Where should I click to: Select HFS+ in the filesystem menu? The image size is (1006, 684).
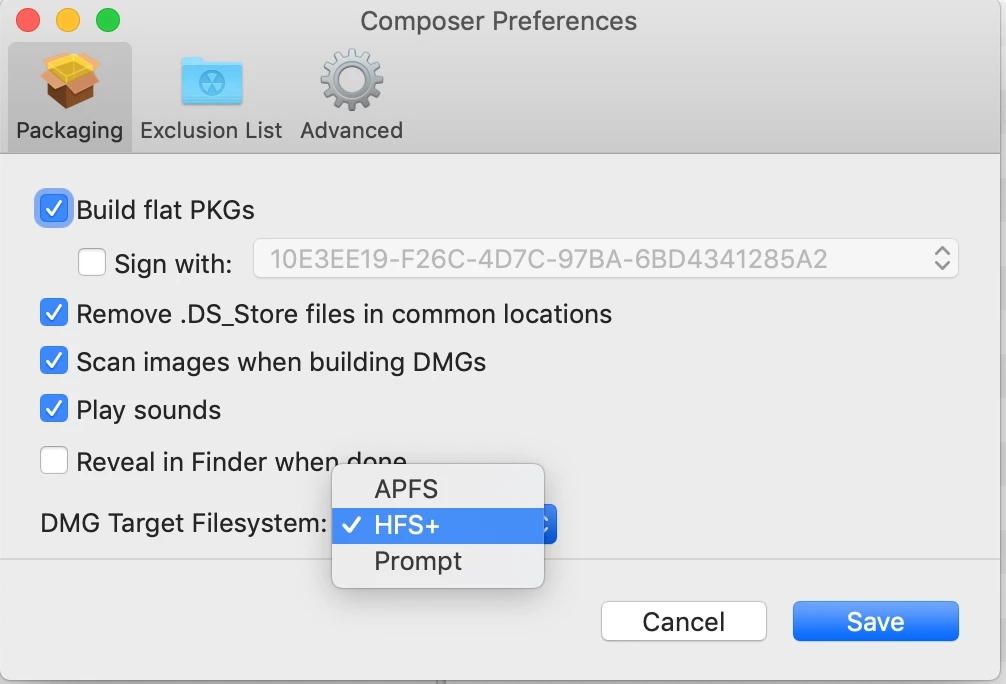pos(438,526)
